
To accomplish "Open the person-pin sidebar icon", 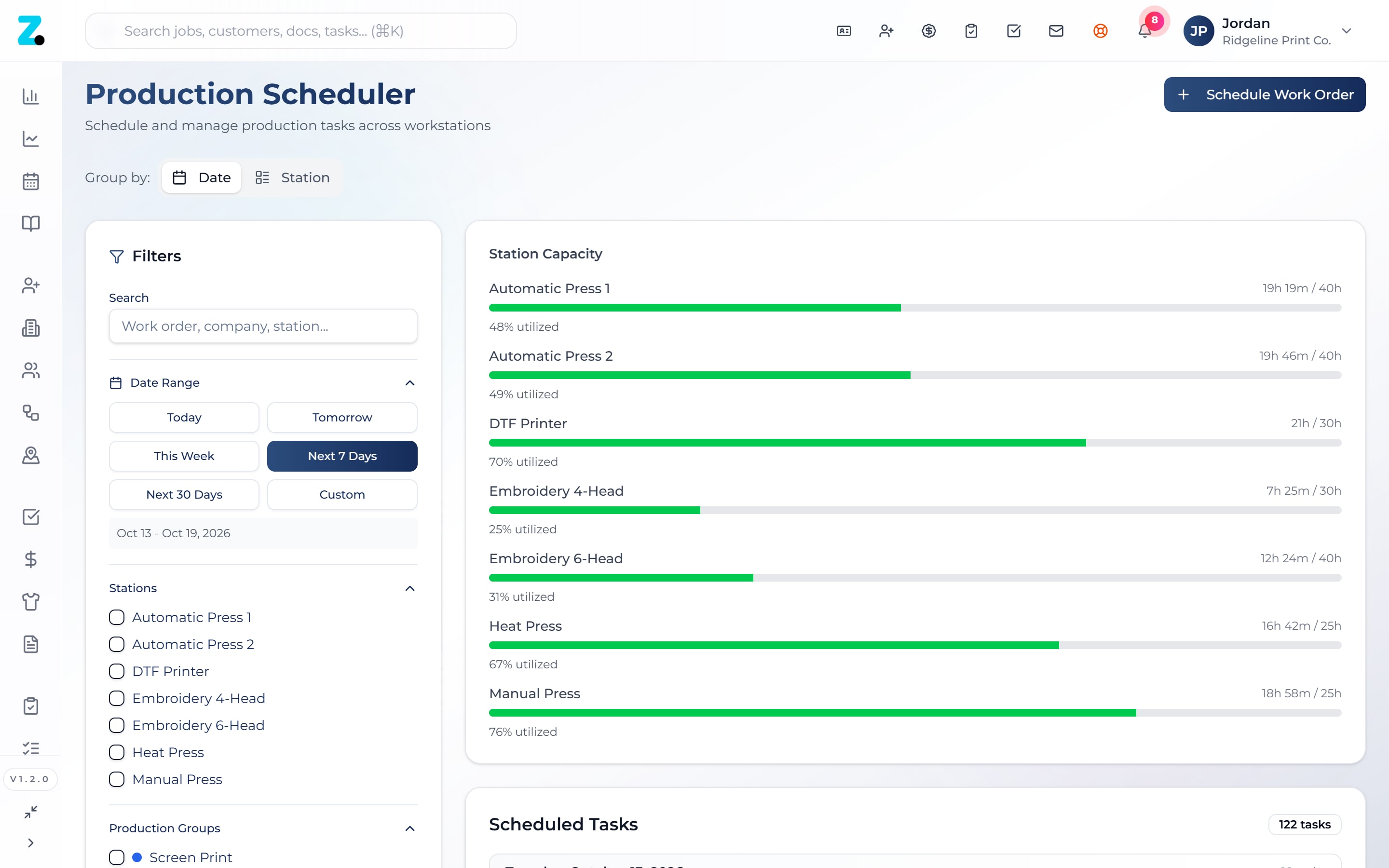I will [x=31, y=455].
